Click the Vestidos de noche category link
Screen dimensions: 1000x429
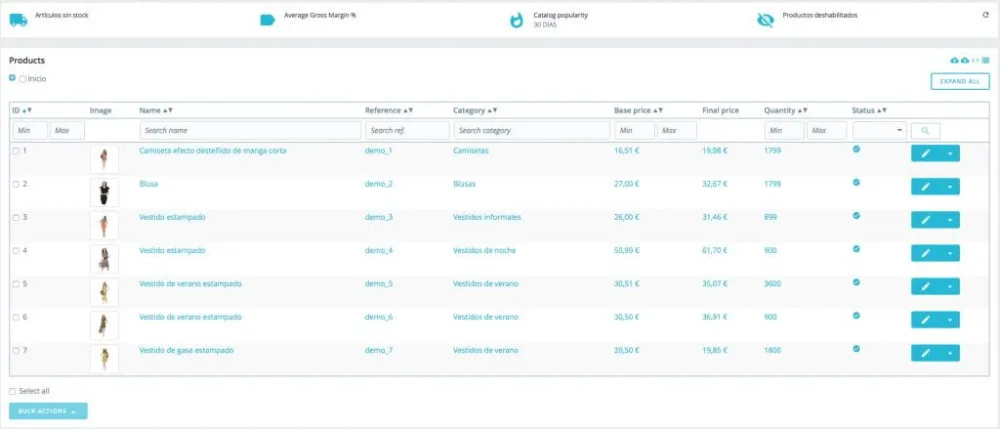pos(485,251)
